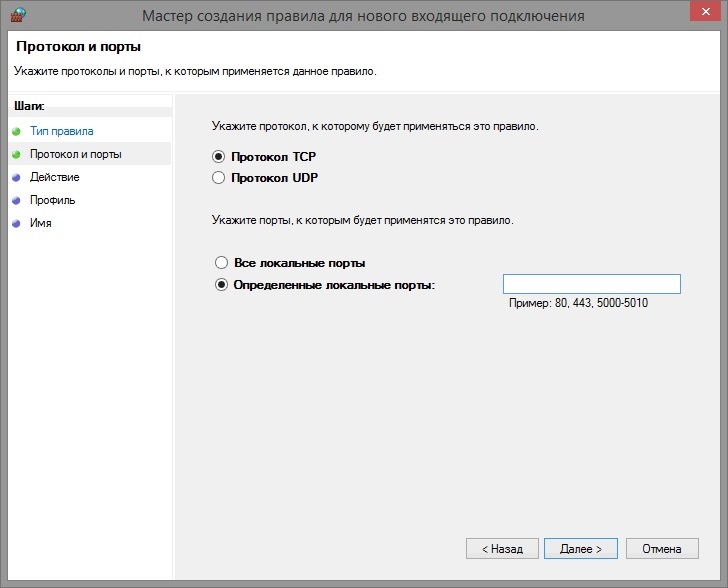Click the firewall icon in the title bar
This screenshot has width=728, height=588.
point(16,16)
